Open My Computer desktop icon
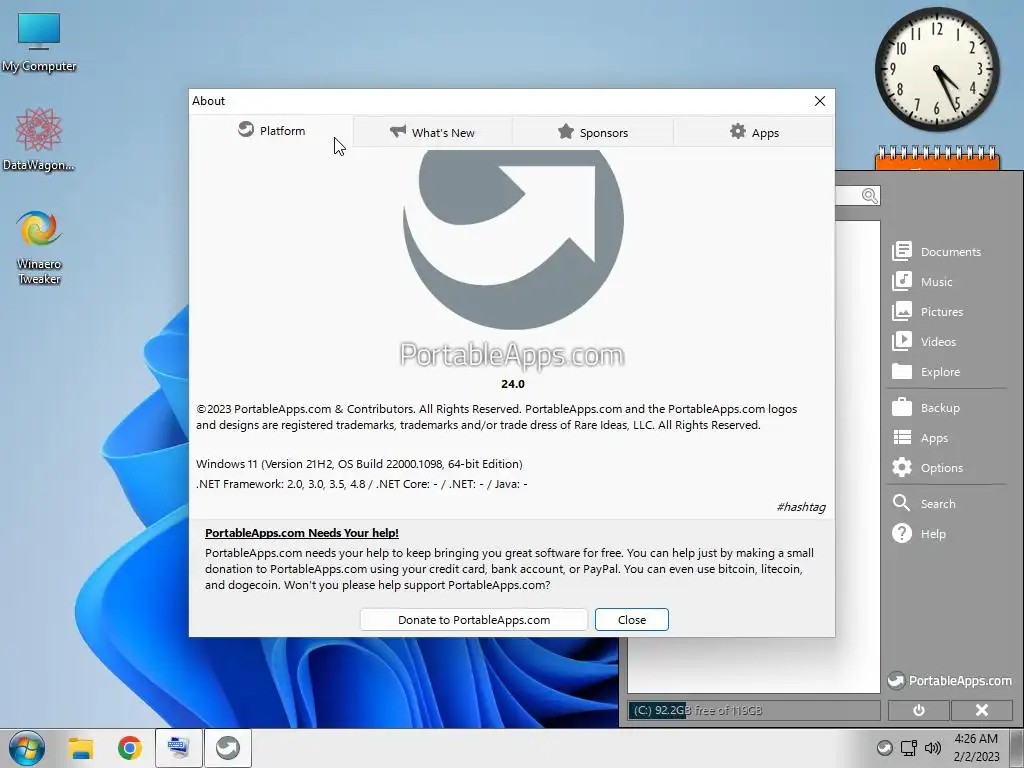This screenshot has height=768, width=1024. pyautogui.click(x=39, y=42)
